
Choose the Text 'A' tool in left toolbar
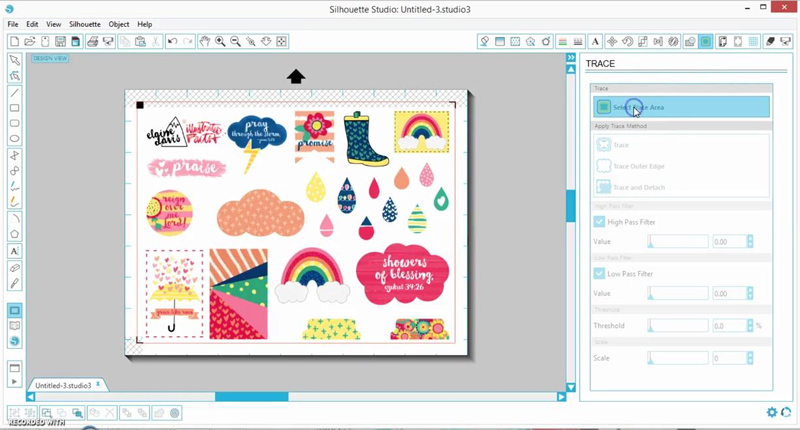(x=14, y=250)
